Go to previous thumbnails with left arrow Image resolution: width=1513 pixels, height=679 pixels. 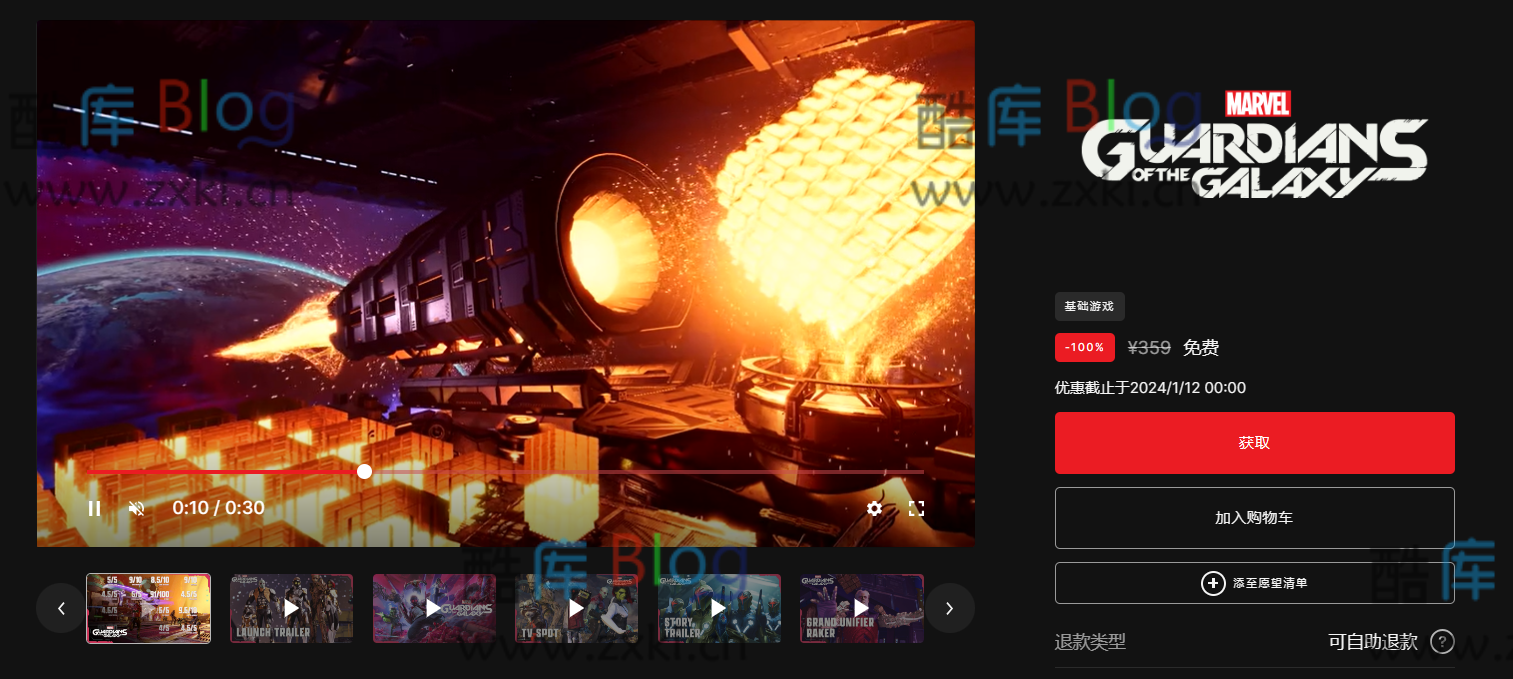[61, 608]
